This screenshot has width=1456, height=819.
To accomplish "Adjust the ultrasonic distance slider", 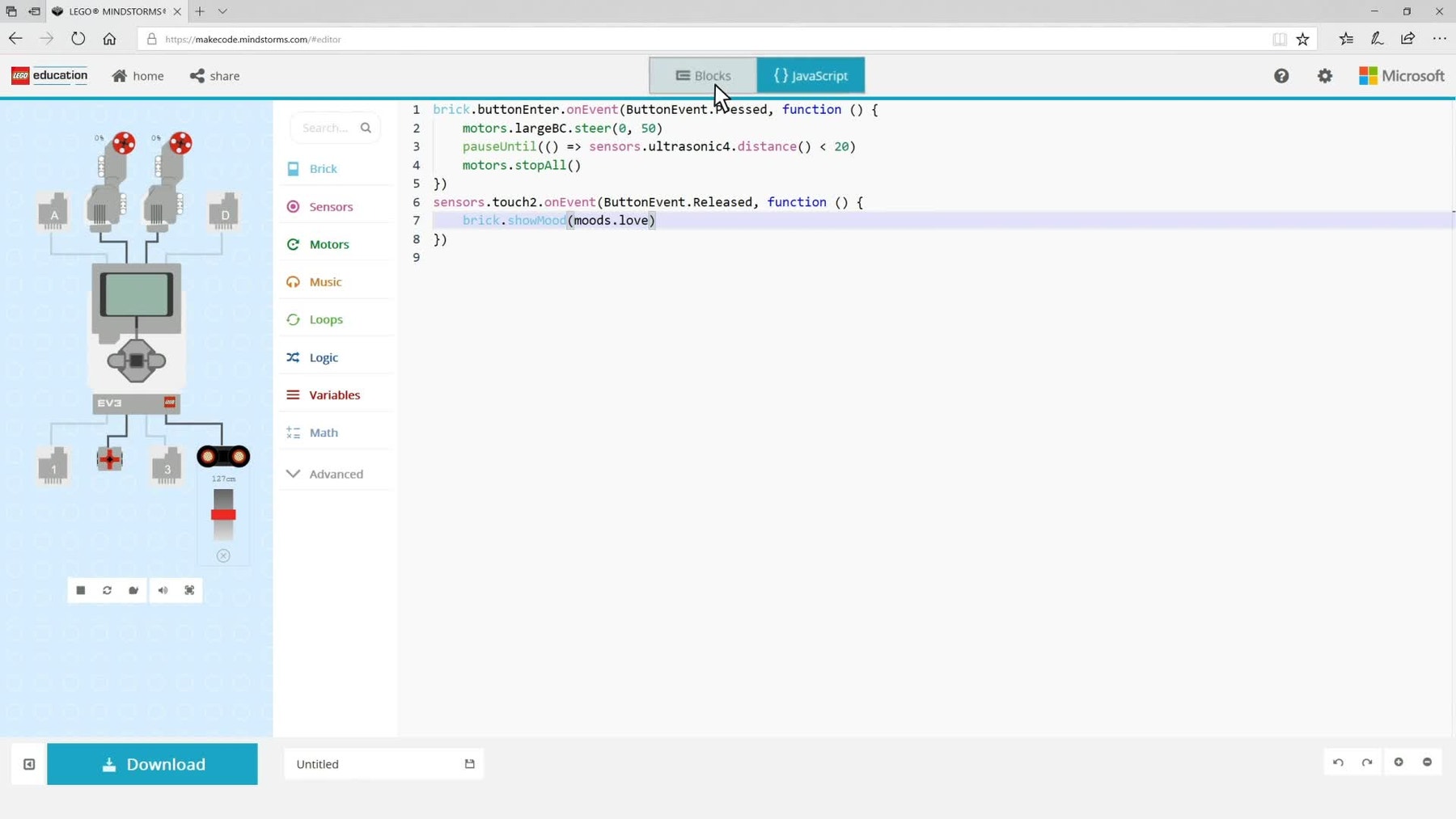I will point(223,514).
